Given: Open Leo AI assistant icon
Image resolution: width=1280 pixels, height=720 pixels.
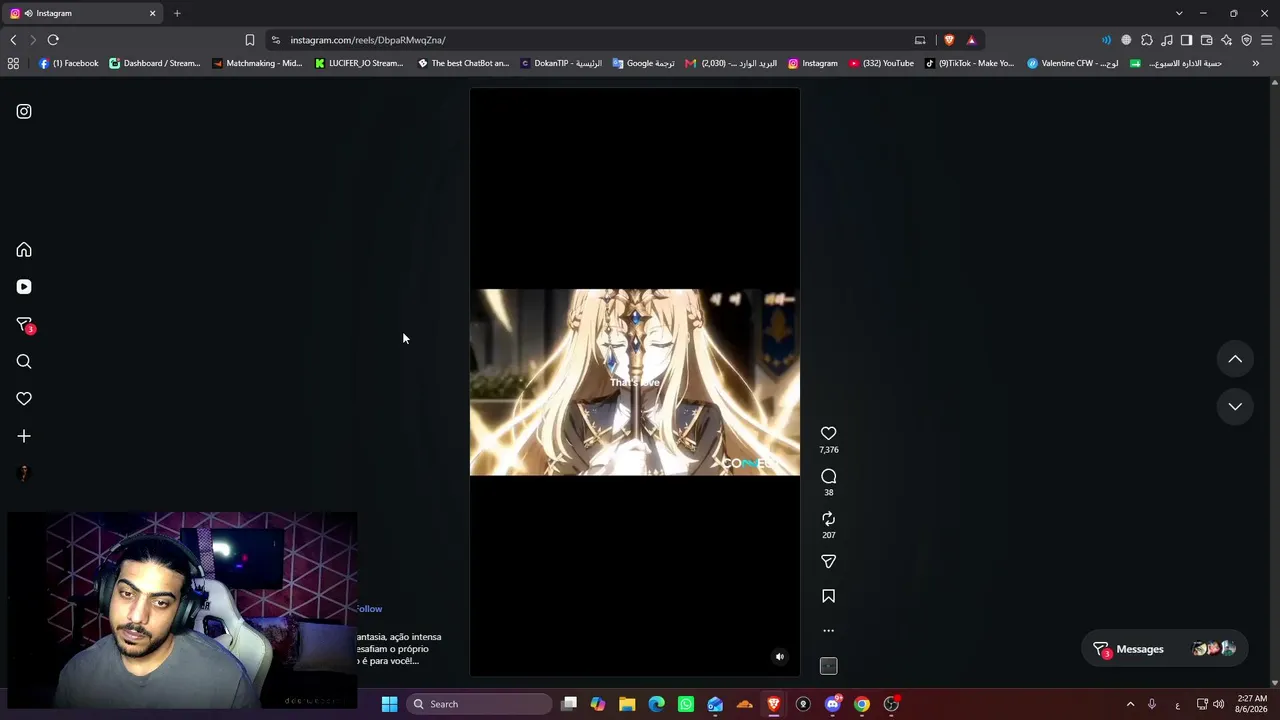Looking at the screenshot, I should click(1226, 40).
